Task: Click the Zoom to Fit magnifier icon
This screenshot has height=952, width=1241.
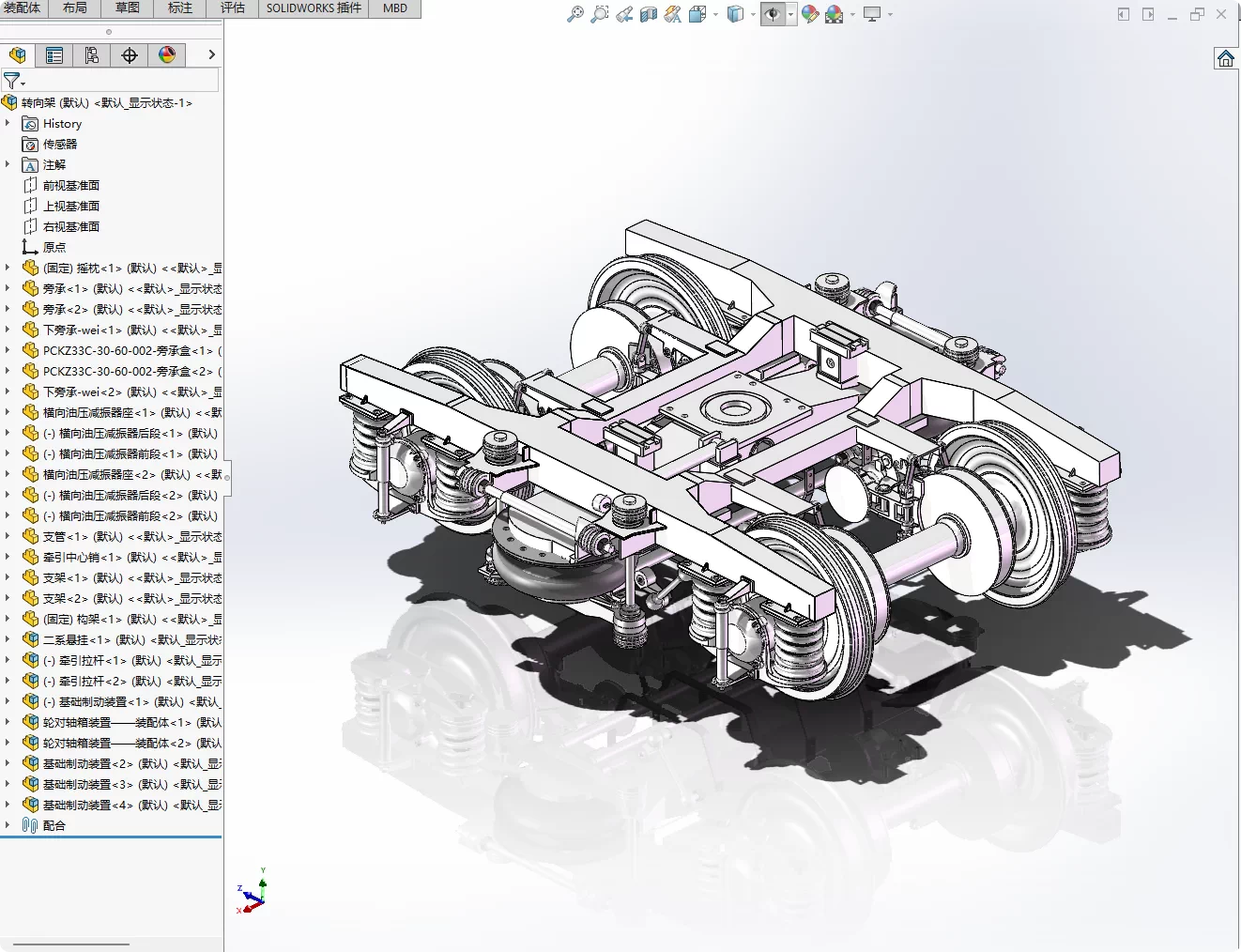Action: [575, 14]
